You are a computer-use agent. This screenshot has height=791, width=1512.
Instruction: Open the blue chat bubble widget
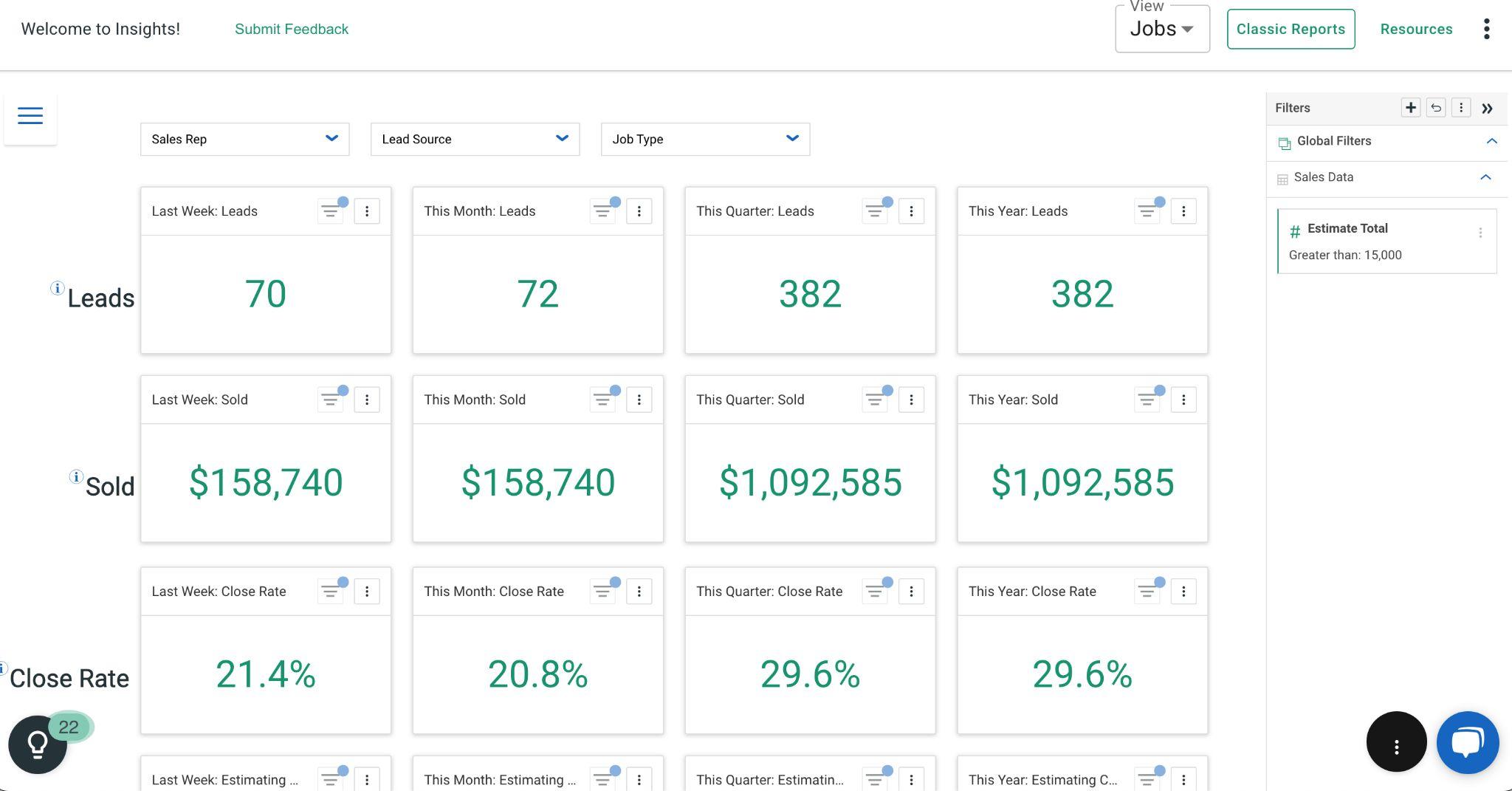[x=1467, y=742]
